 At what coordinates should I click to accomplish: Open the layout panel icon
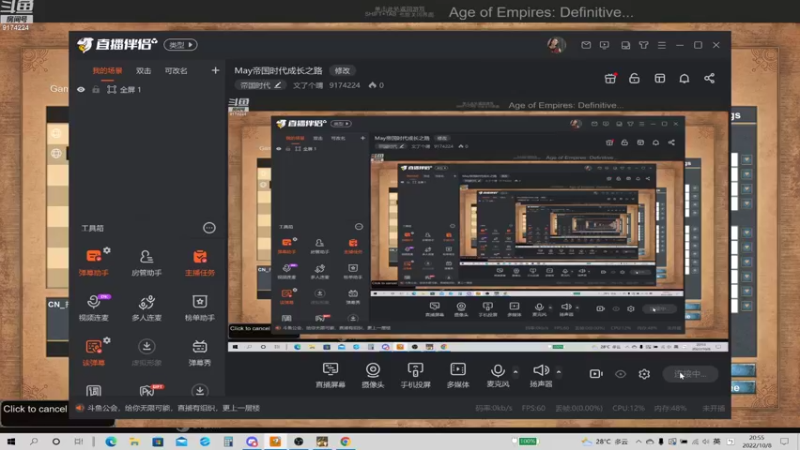pos(660,78)
